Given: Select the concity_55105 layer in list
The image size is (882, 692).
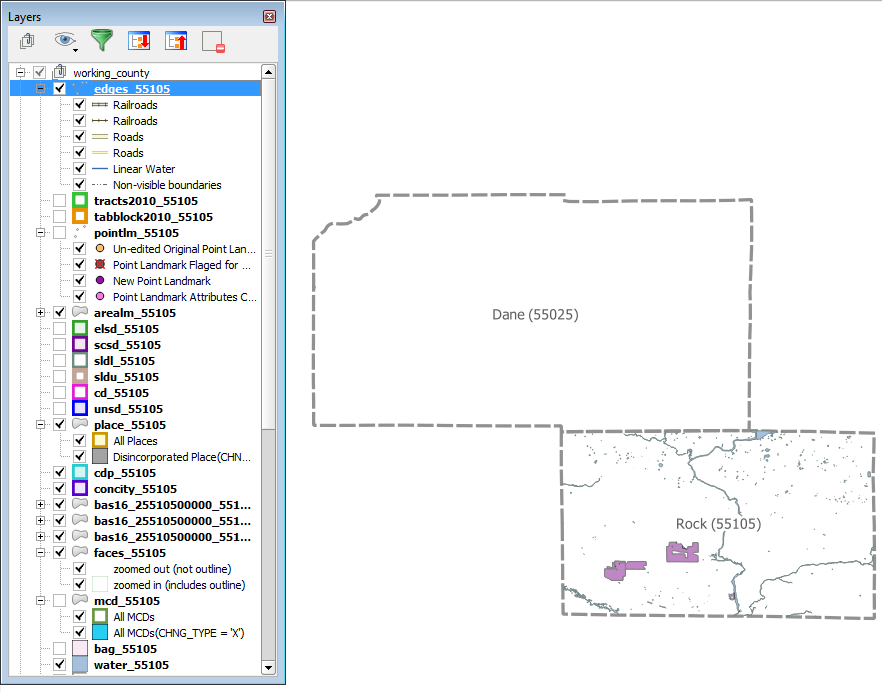Looking at the screenshot, I should 135,489.
